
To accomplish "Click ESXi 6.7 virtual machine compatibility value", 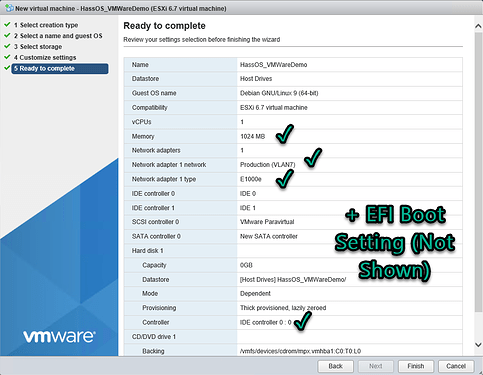I will [x=273, y=107].
